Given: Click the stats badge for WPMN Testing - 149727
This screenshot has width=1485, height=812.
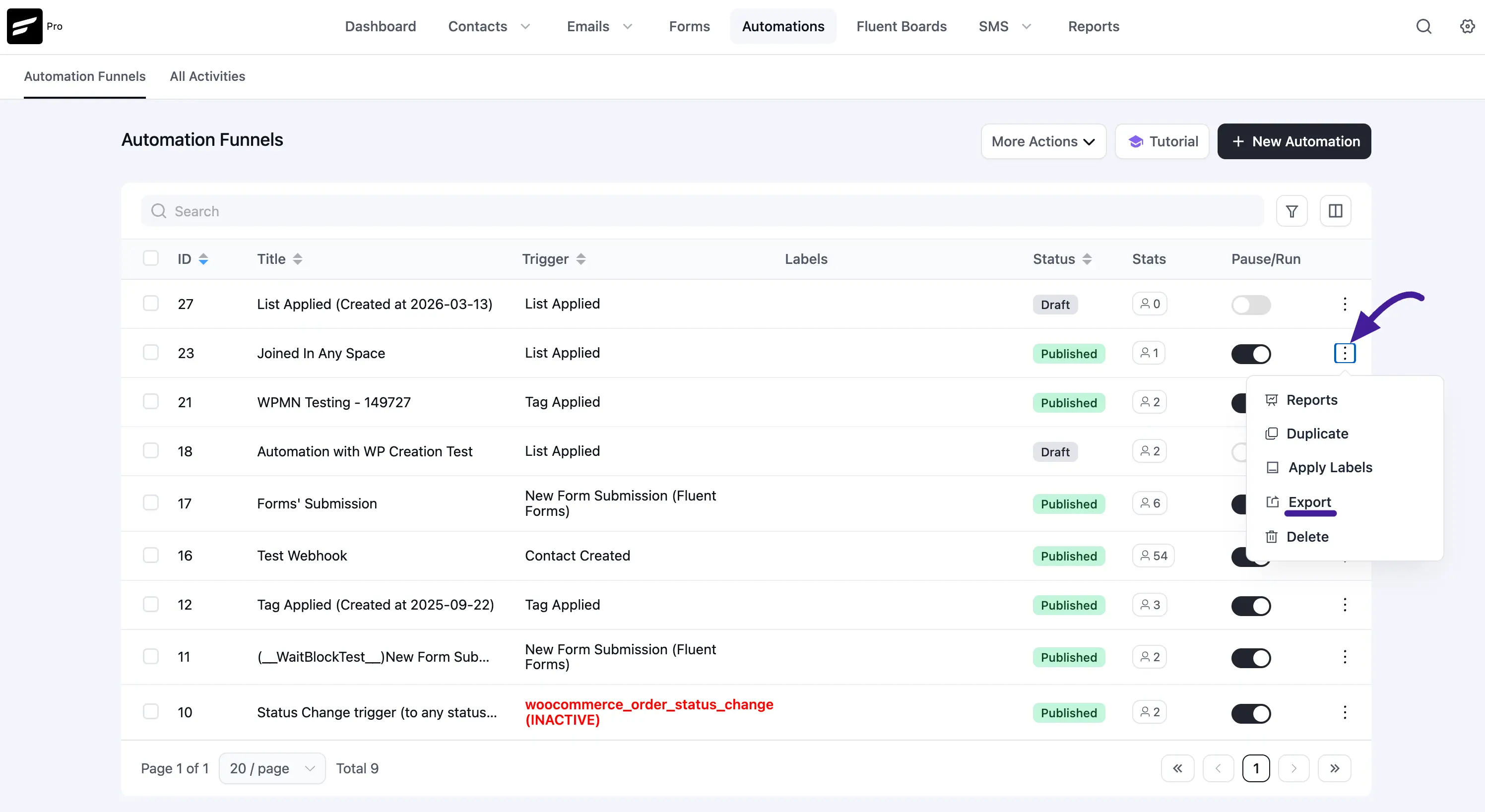Looking at the screenshot, I should click(1150, 402).
